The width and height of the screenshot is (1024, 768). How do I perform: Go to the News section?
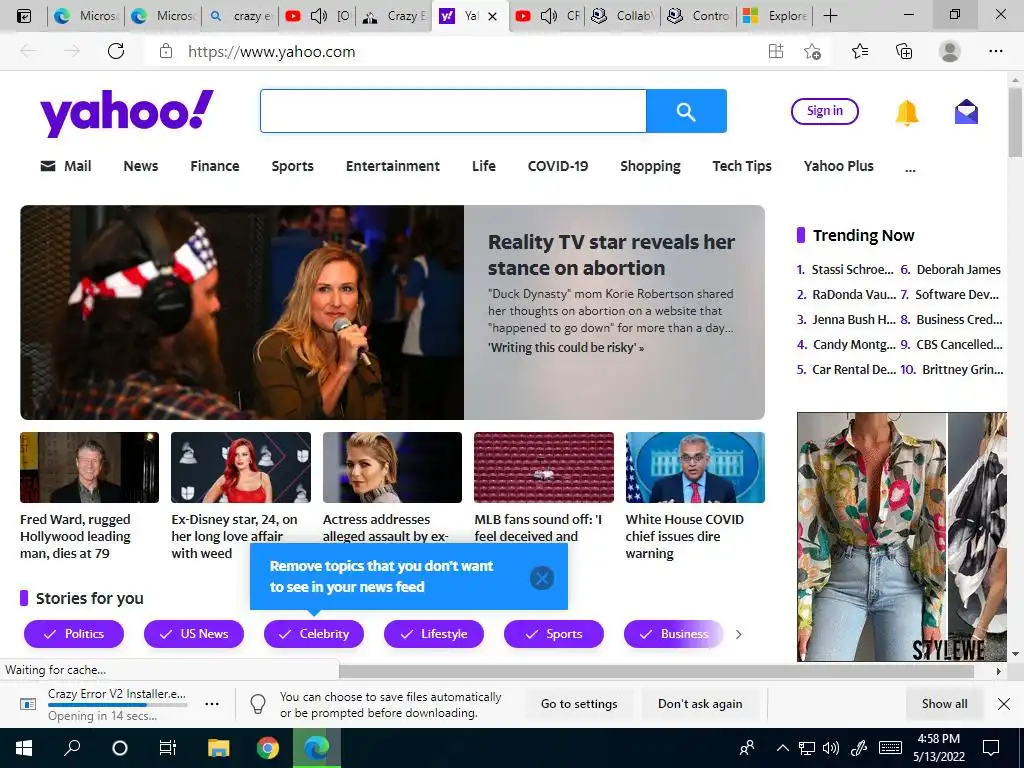pos(141,166)
